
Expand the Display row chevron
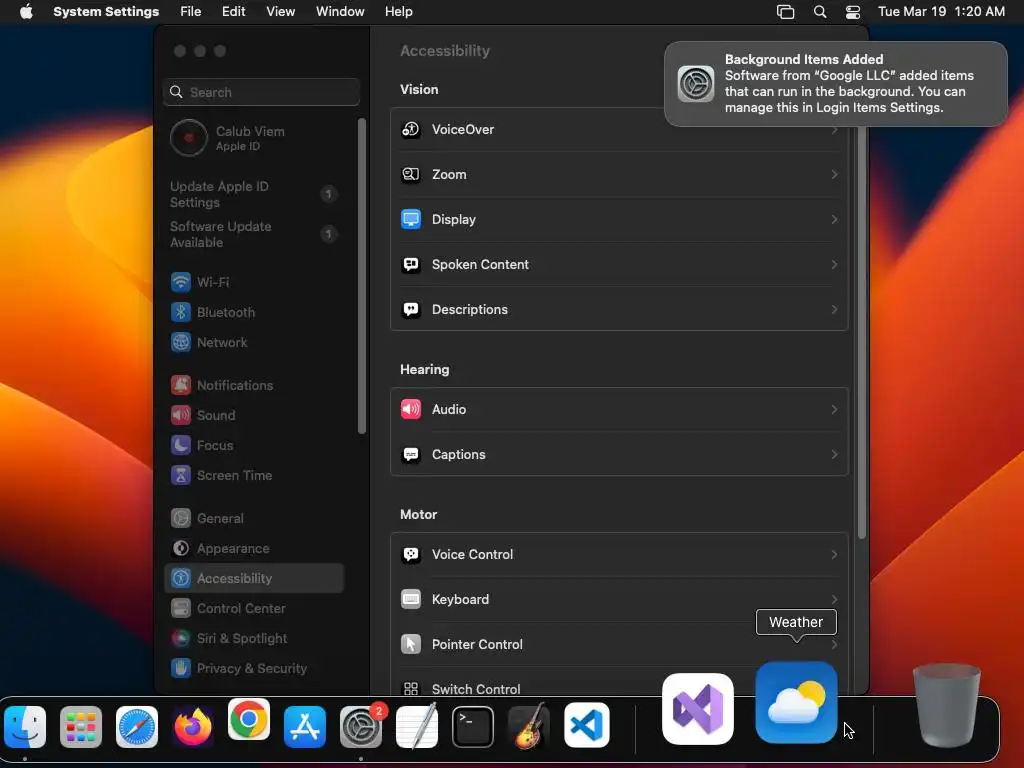click(834, 219)
